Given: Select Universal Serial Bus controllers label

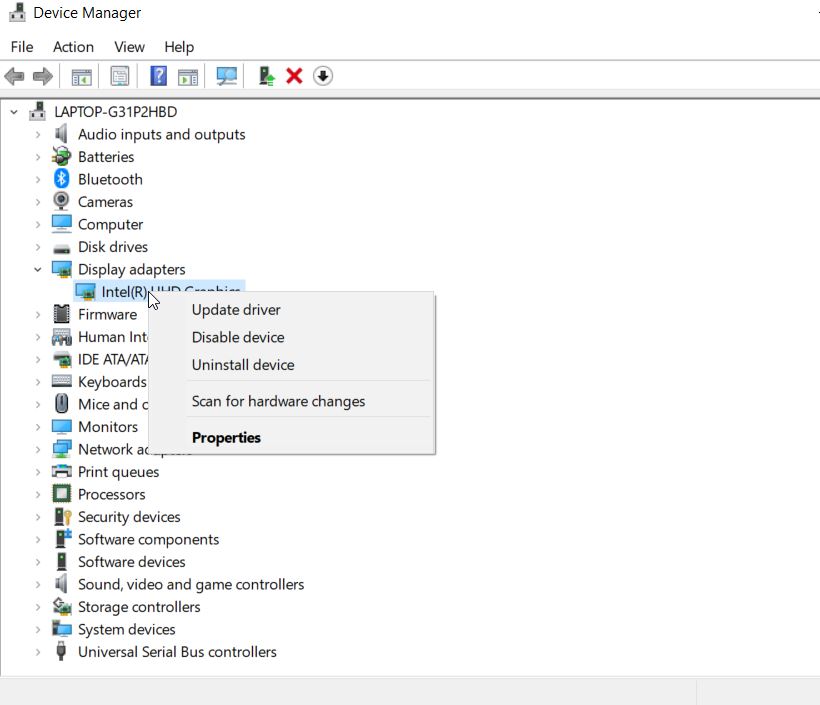Looking at the screenshot, I should (x=177, y=652).
